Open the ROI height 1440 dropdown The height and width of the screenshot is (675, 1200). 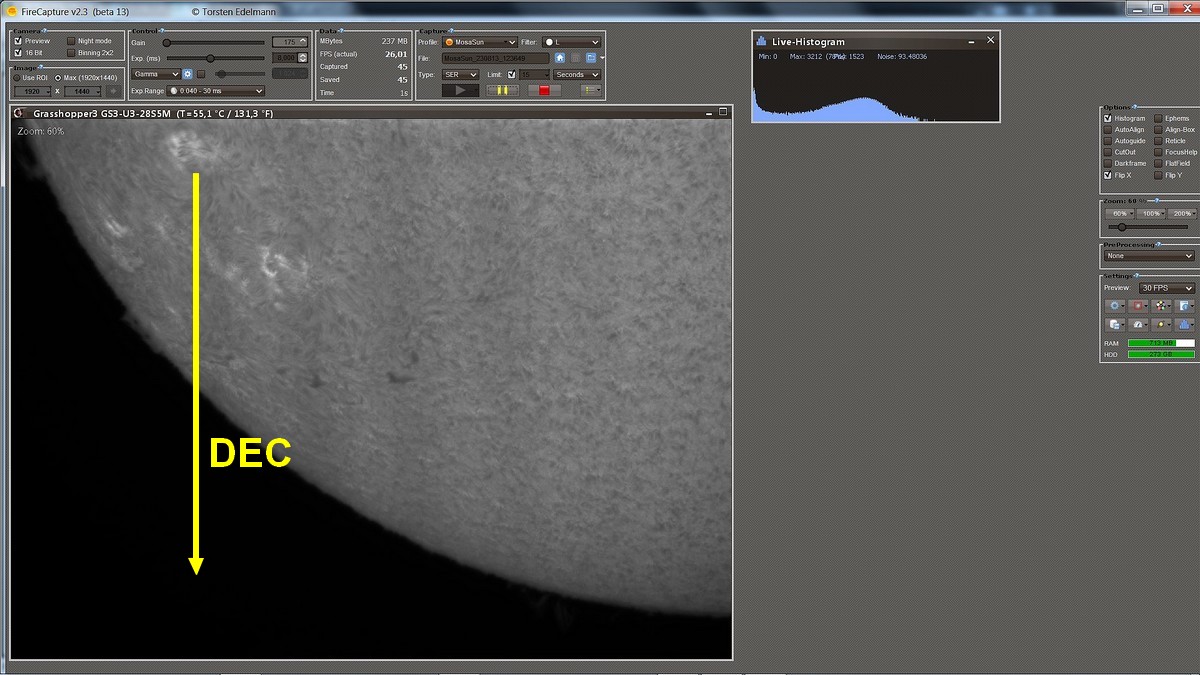coord(83,91)
